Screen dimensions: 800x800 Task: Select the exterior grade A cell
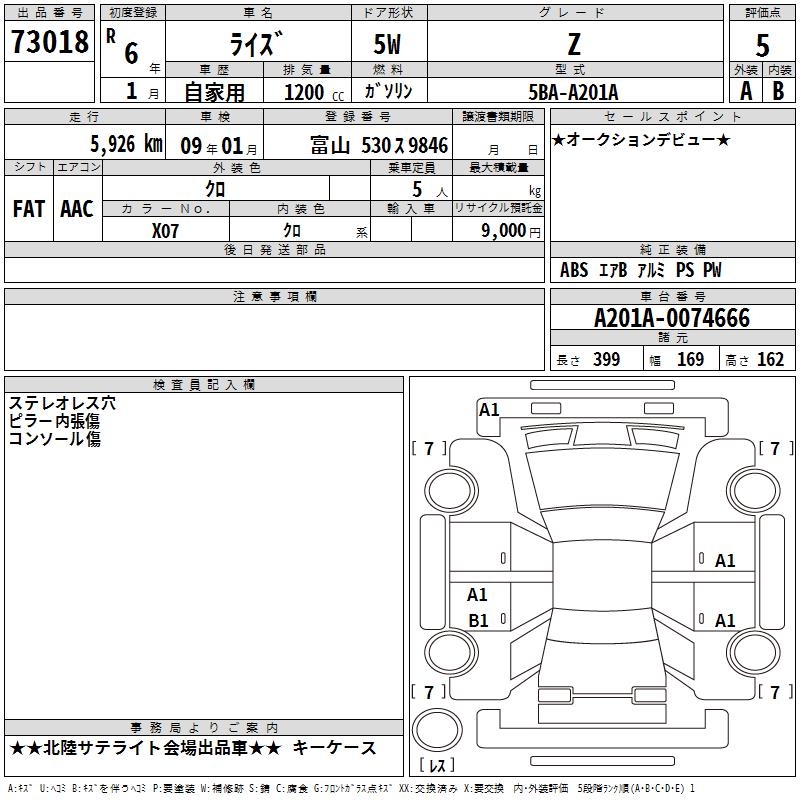(746, 91)
